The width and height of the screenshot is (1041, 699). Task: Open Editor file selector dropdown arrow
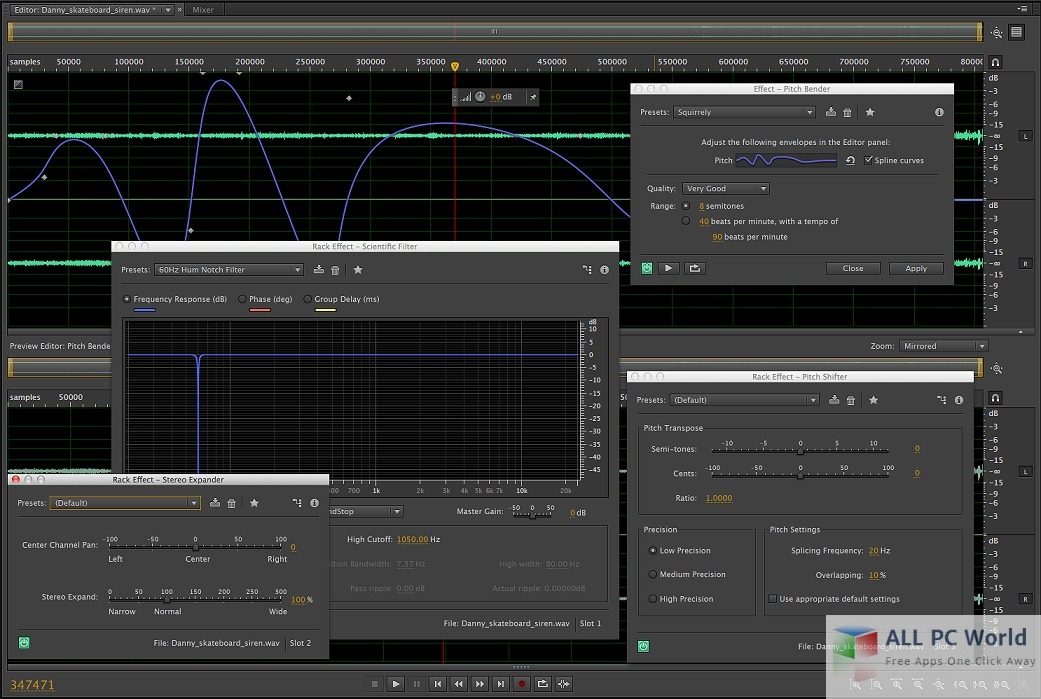pyautogui.click(x=168, y=9)
